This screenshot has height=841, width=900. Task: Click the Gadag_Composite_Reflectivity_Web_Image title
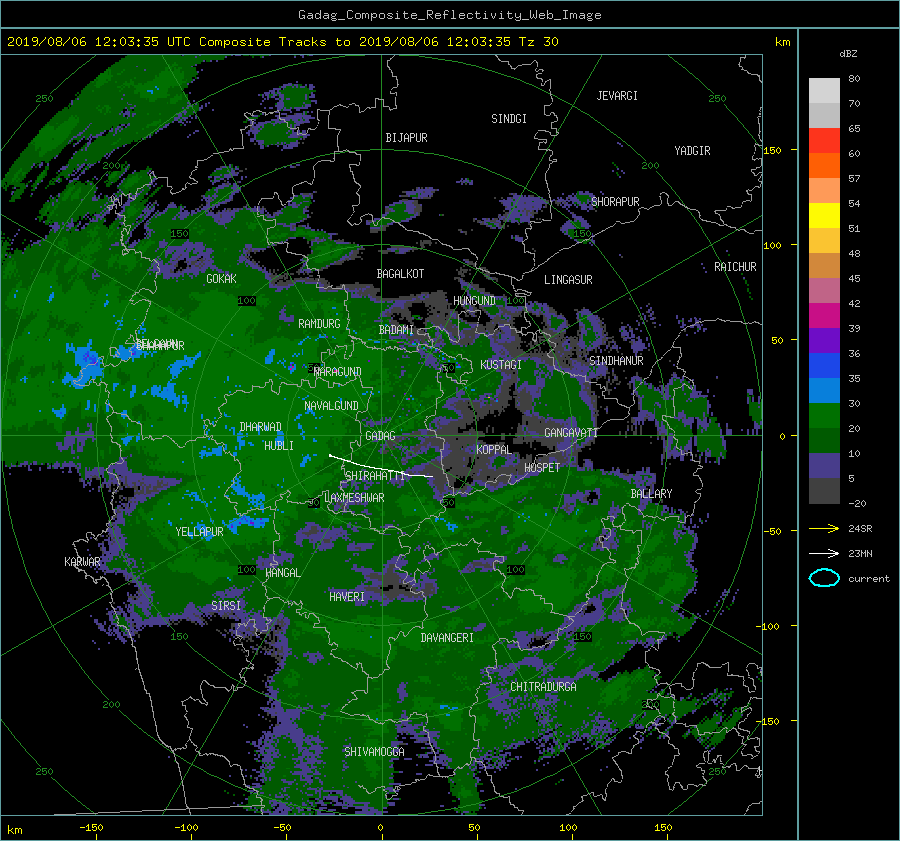point(449,15)
